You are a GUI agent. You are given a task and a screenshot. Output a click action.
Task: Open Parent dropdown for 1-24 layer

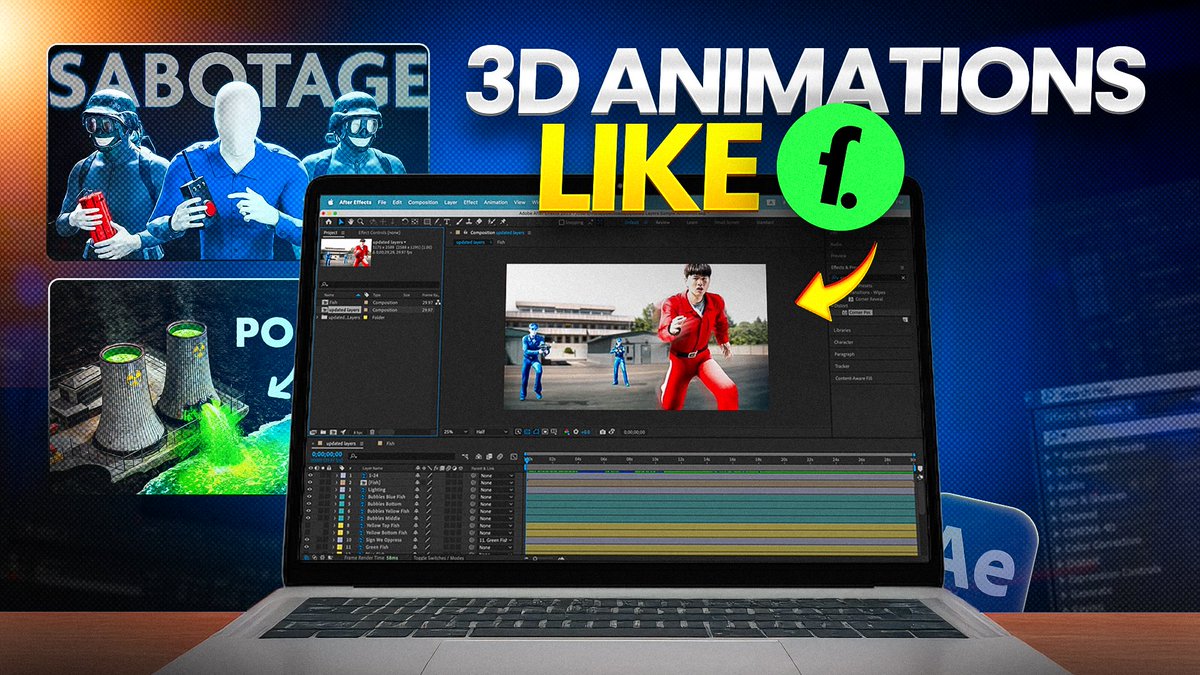[x=497, y=475]
